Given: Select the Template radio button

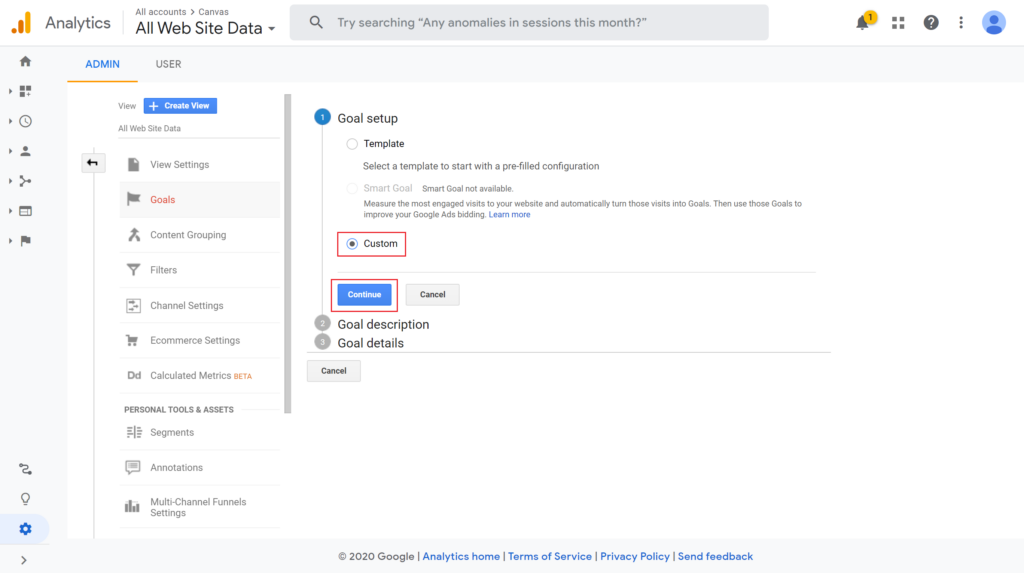Looking at the screenshot, I should click(x=352, y=144).
